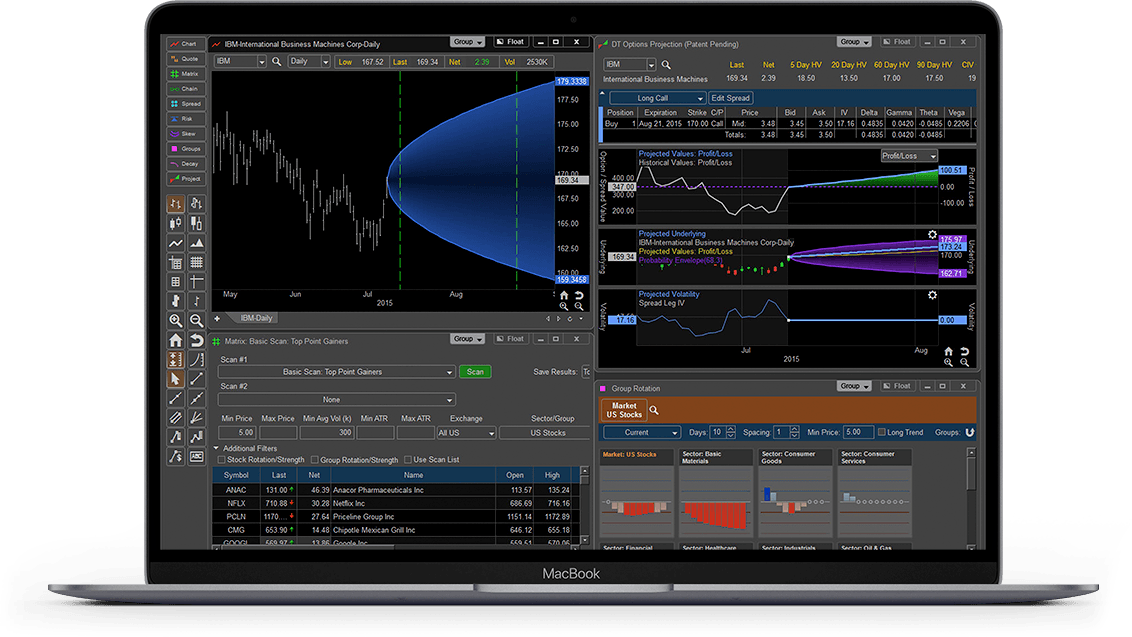Select the highlighted bar chart style tool
Image resolution: width=1132 pixels, height=637 pixels.
[175, 204]
